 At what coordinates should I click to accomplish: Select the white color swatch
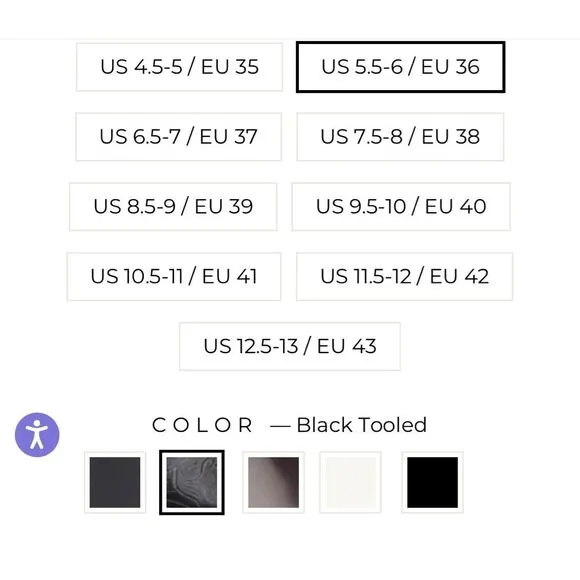[x=350, y=482]
